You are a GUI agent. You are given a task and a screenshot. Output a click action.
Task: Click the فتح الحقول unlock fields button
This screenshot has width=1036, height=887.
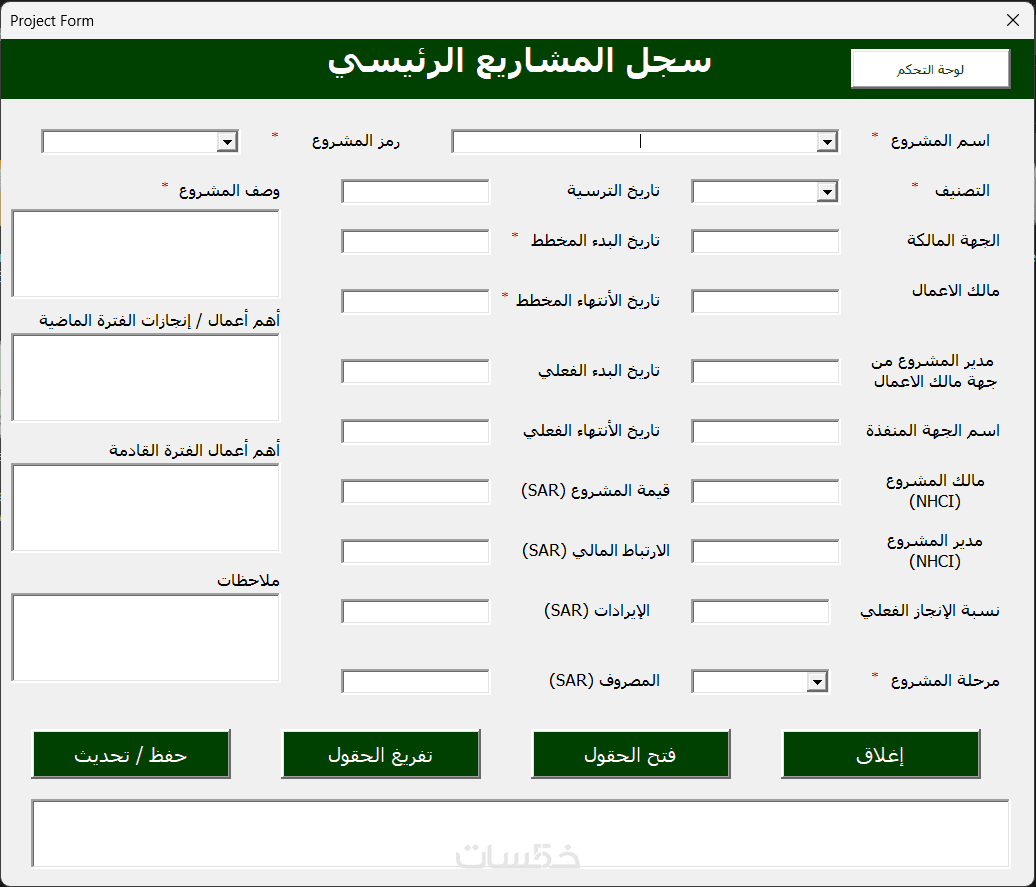pyautogui.click(x=630, y=754)
